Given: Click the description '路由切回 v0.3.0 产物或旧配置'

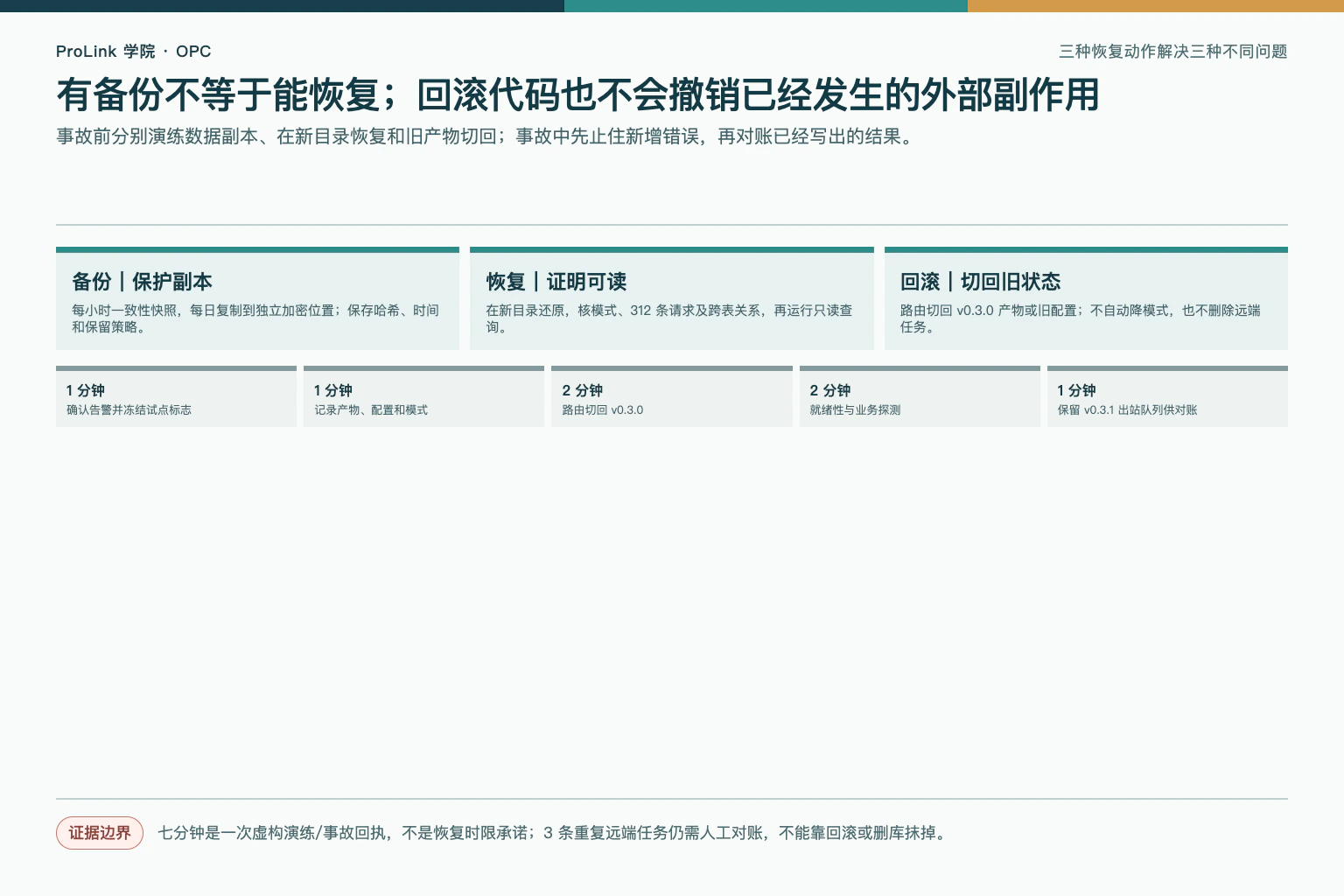Looking at the screenshot, I should coord(1081,318).
